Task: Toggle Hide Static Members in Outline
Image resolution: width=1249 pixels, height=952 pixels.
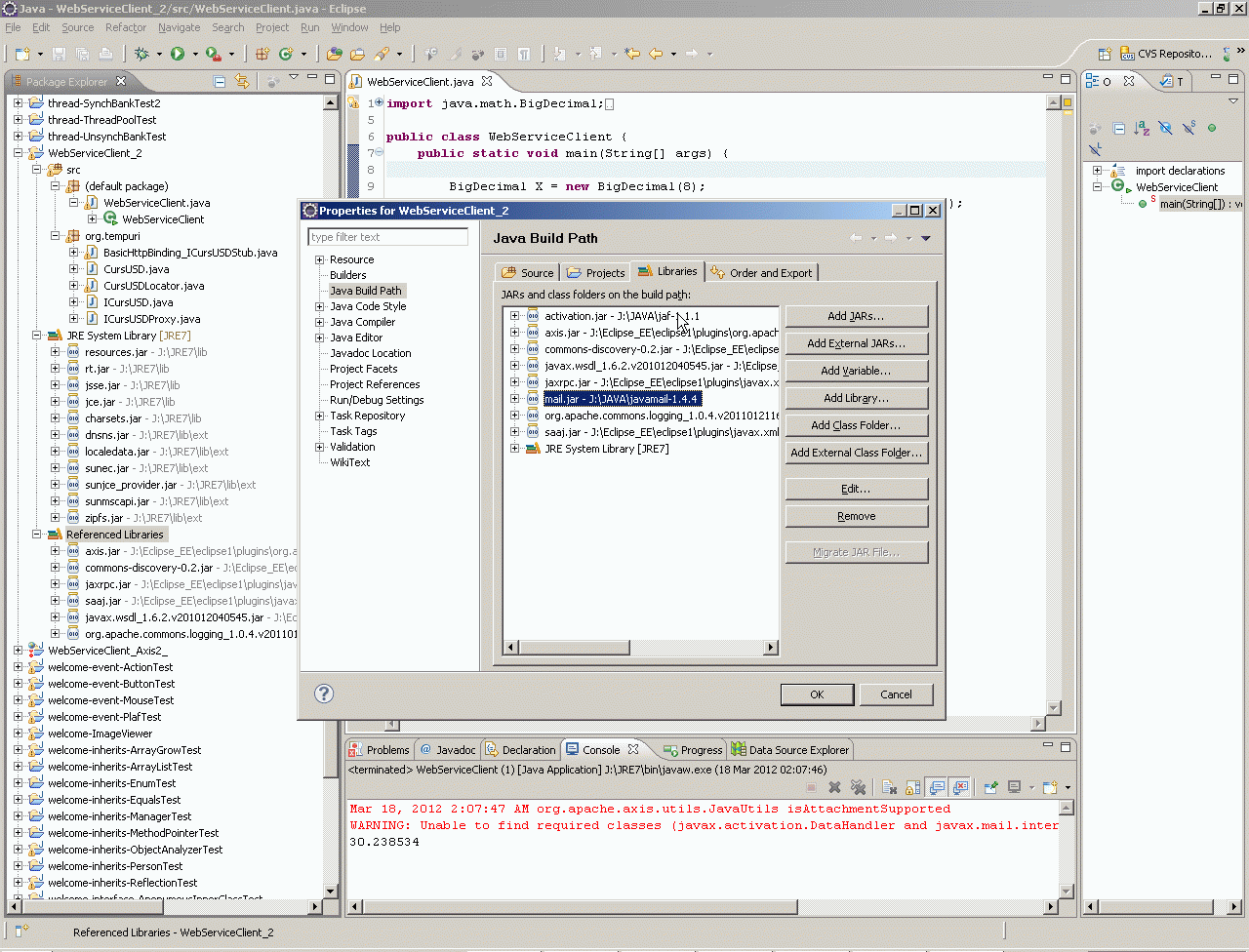Action: point(1189,128)
